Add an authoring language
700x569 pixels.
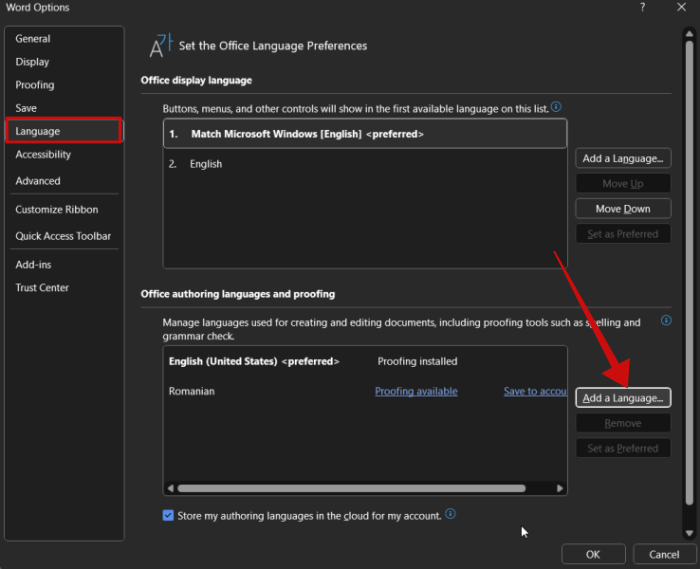pyautogui.click(x=623, y=398)
